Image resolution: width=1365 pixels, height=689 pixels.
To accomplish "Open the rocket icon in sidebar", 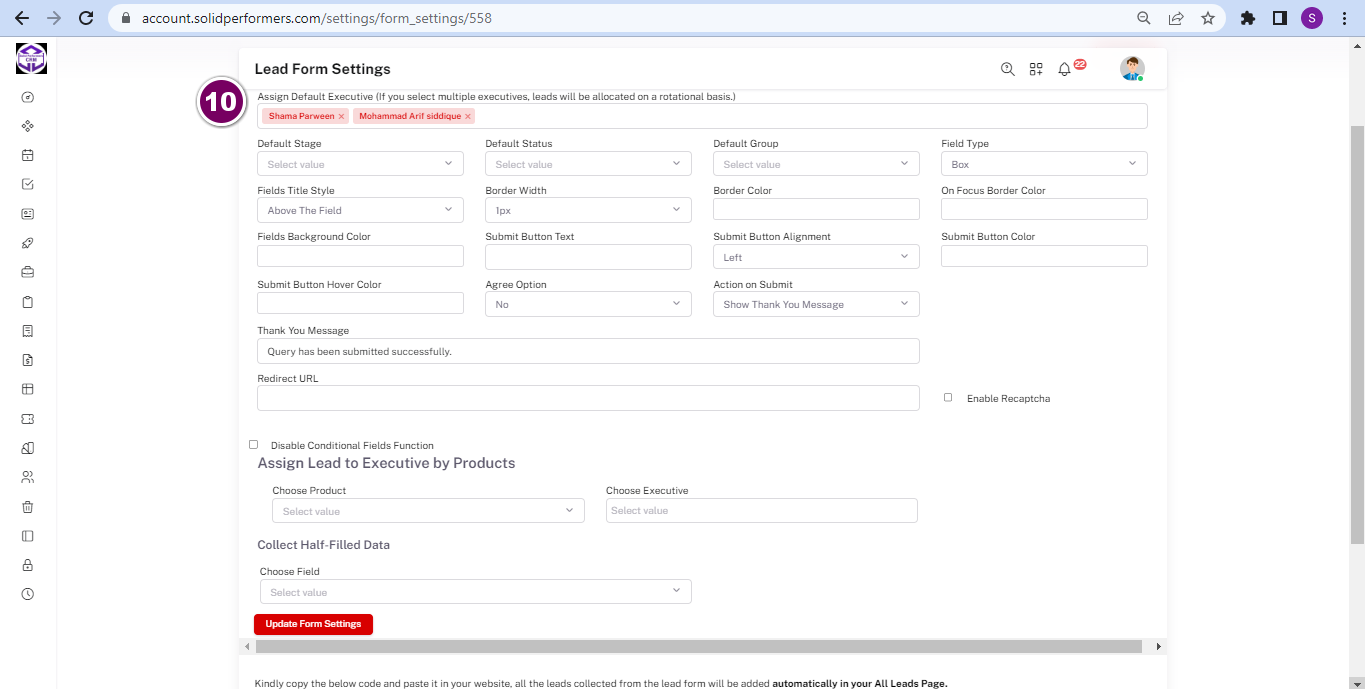I will click(28, 243).
